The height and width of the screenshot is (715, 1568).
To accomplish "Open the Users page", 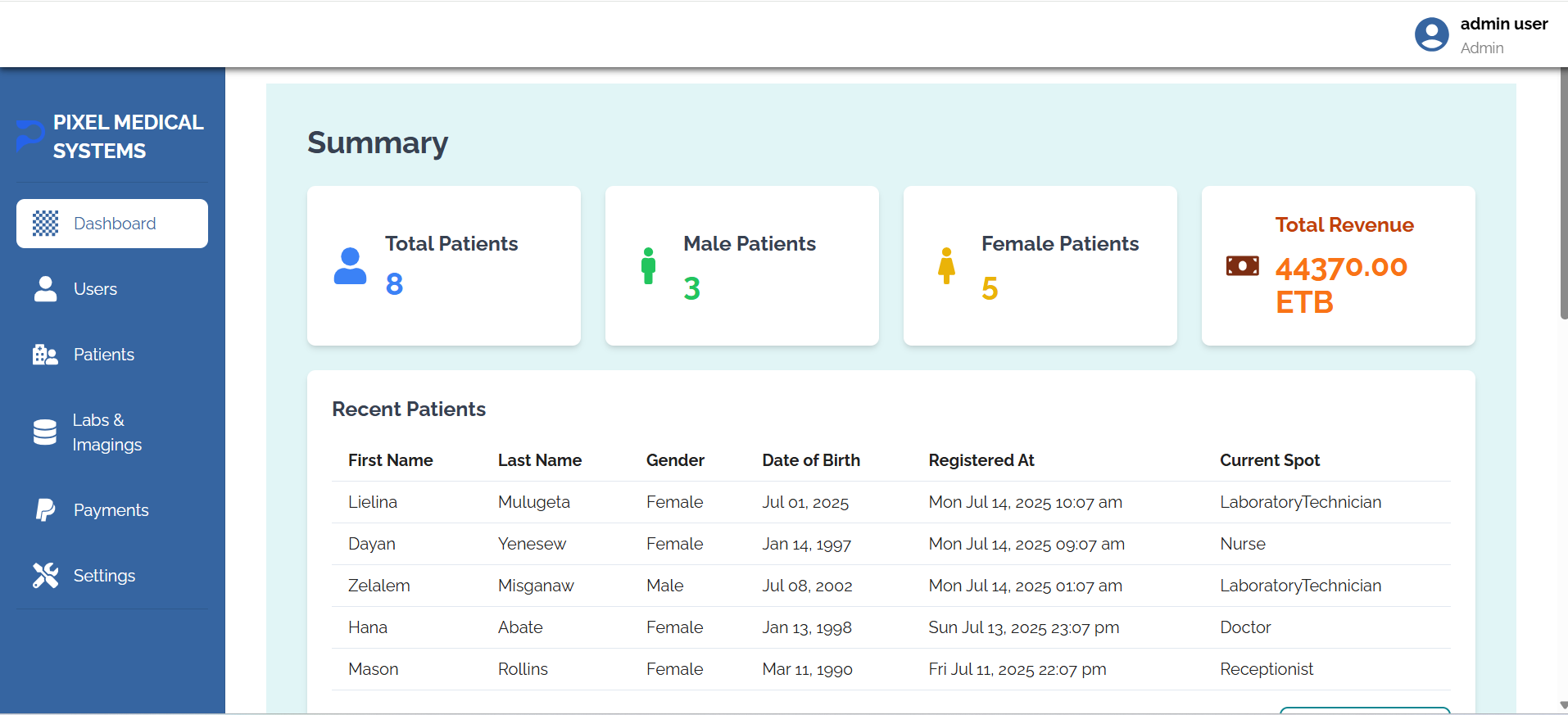I will [112, 289].
